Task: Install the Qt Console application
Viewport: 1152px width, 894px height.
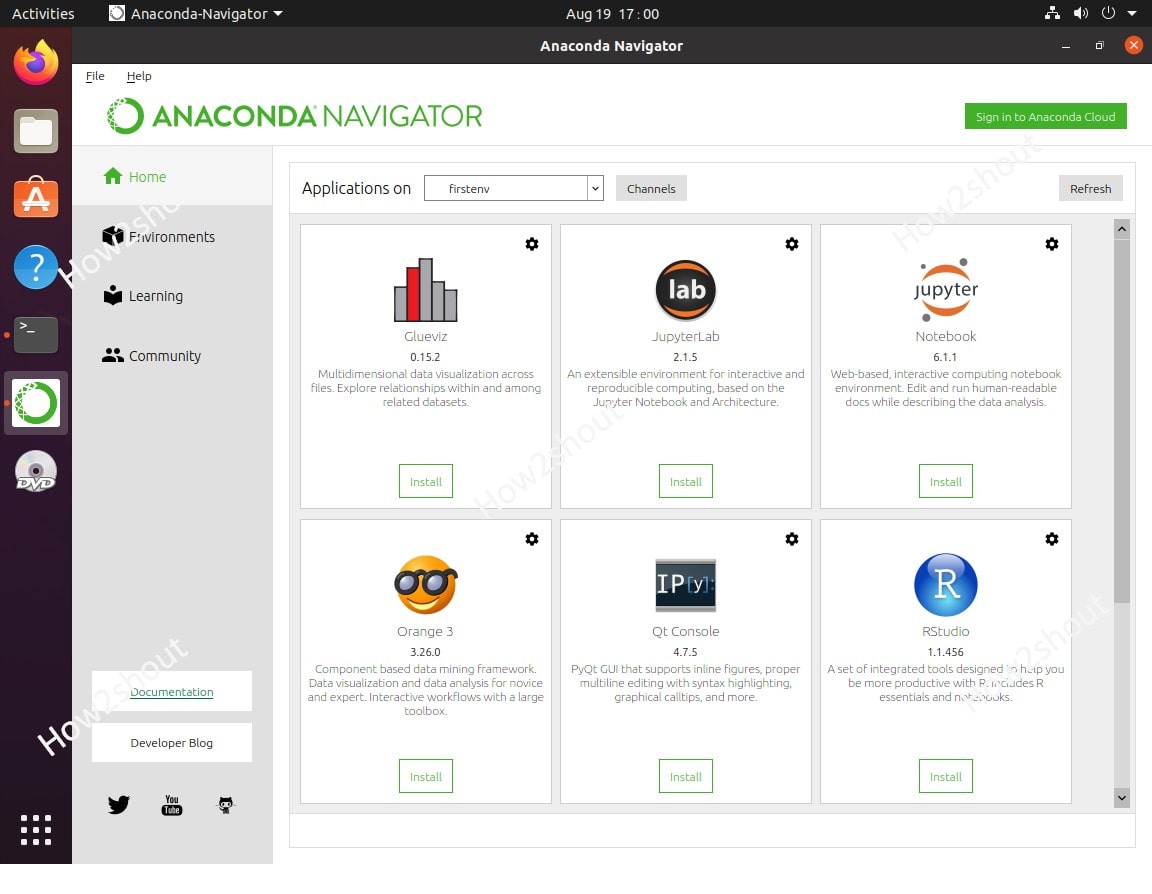Action: 685,776
